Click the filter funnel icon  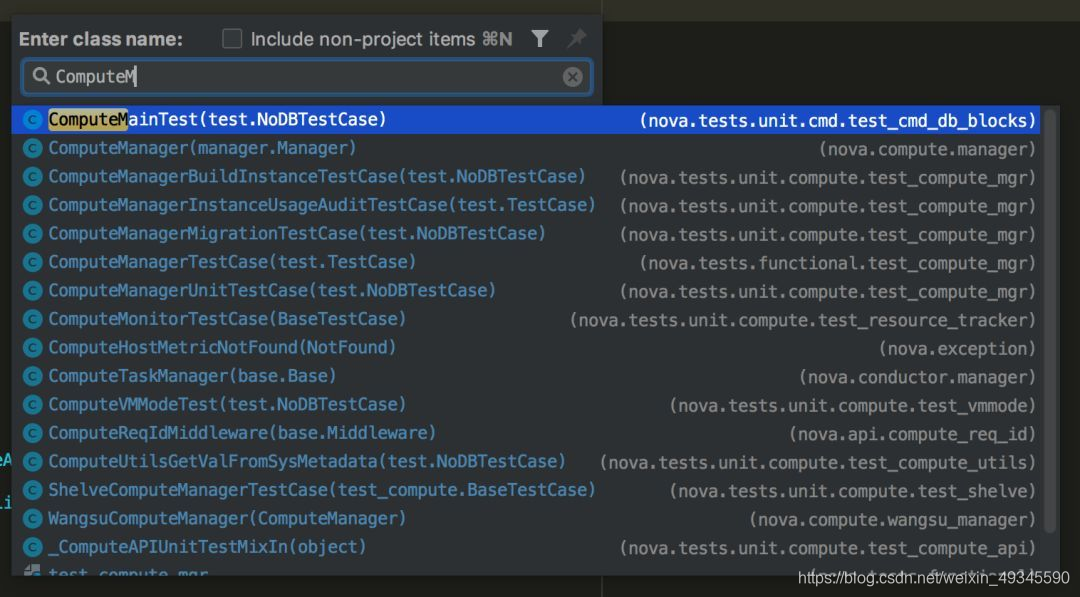540,39
